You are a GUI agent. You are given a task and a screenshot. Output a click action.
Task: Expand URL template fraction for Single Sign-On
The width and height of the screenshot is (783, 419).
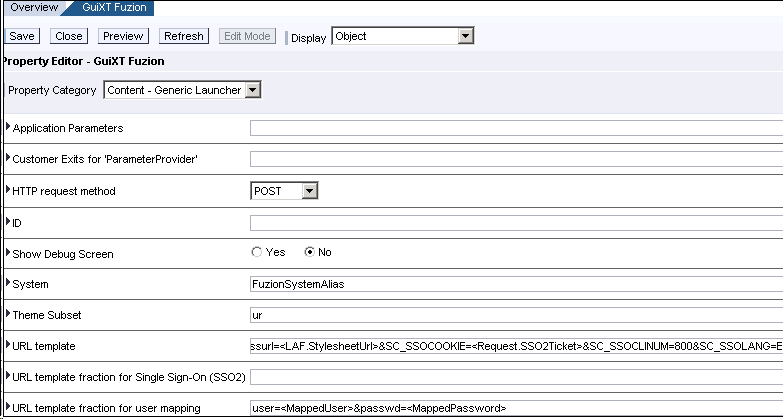click(x=8, y=376)
